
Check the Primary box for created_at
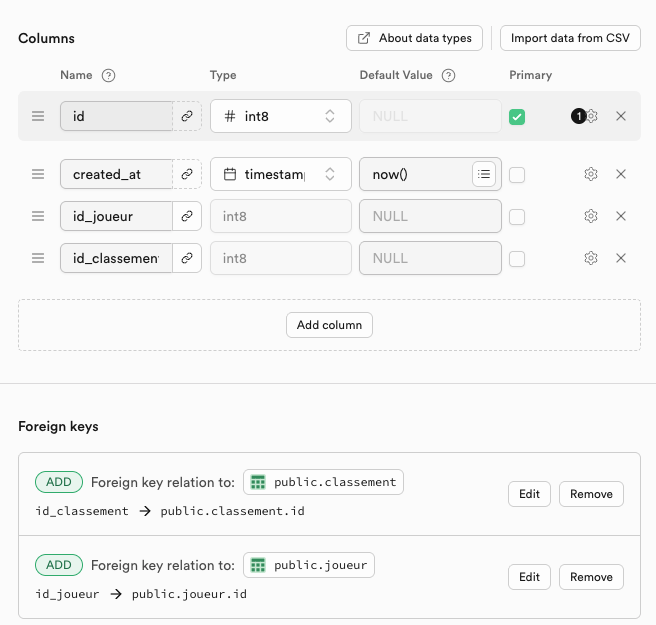pos(517,175)
